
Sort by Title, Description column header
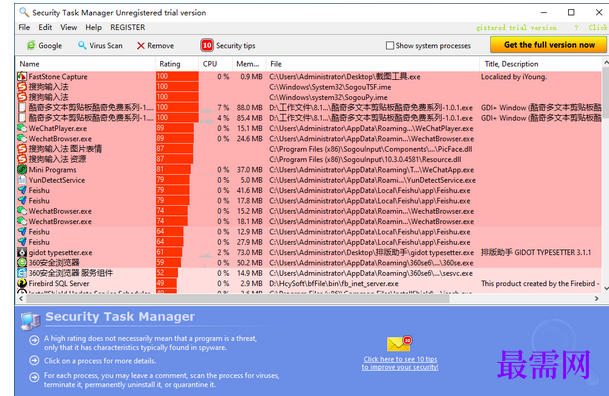point(541,64)
